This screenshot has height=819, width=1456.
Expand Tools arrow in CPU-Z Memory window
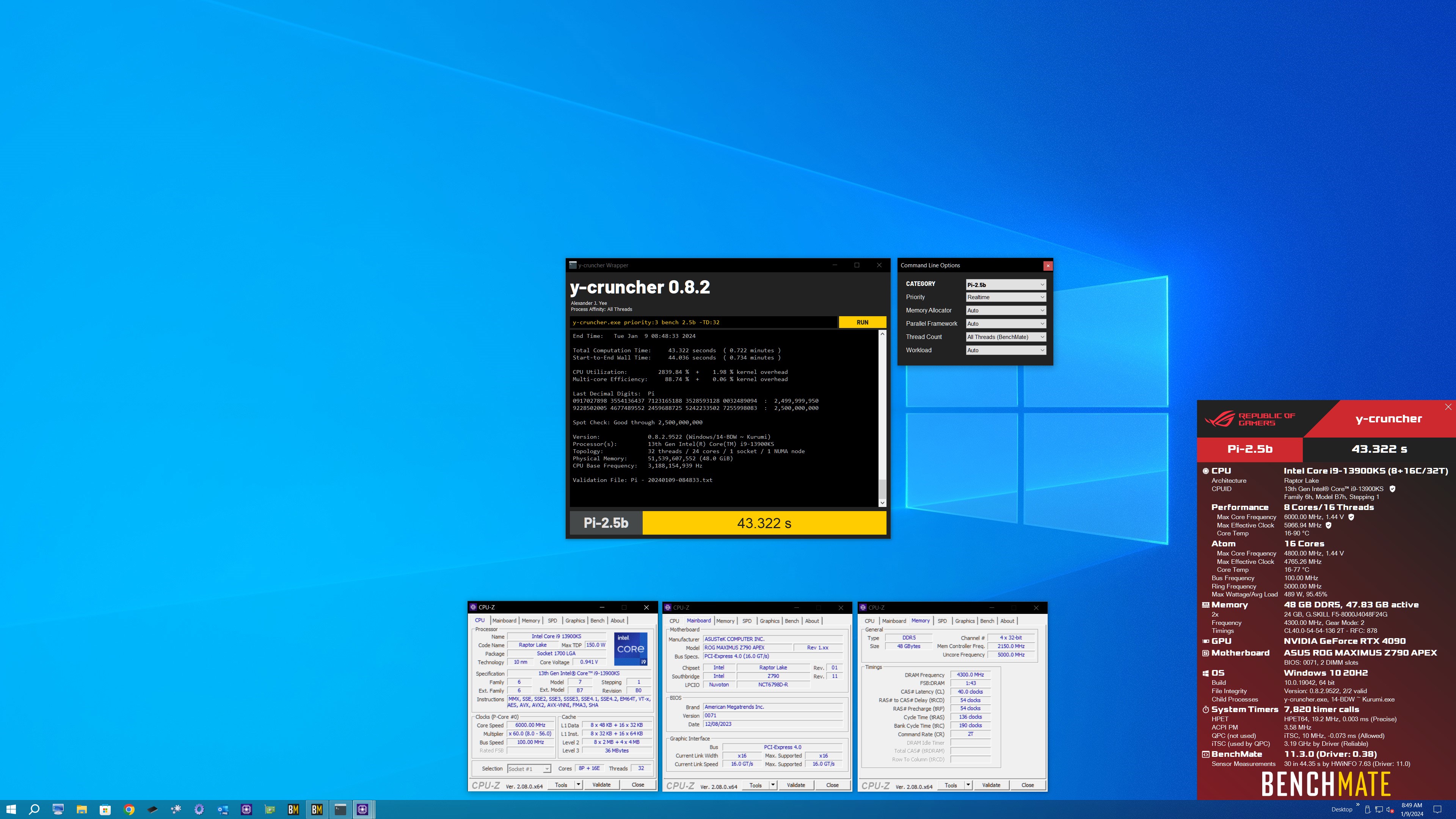[968, 785]
